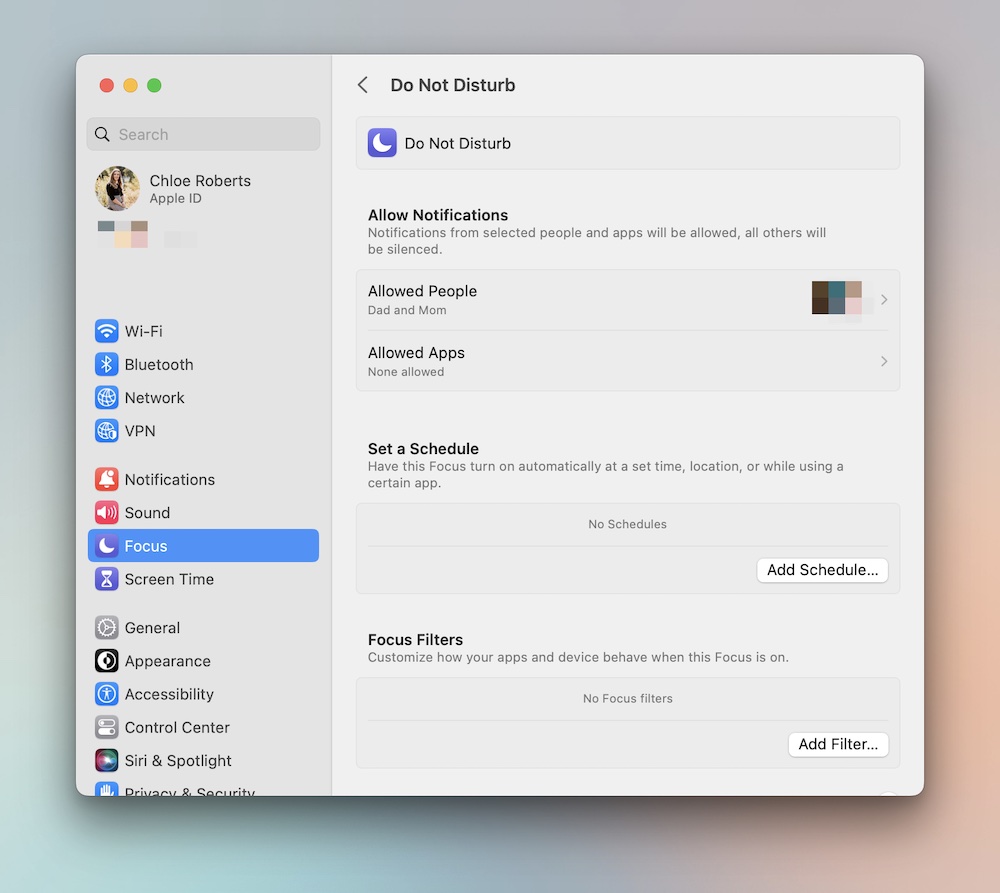Screen dimensions: 1000x893
Task: Click the Notifications bell icon
Action: [x=107, y=479]
